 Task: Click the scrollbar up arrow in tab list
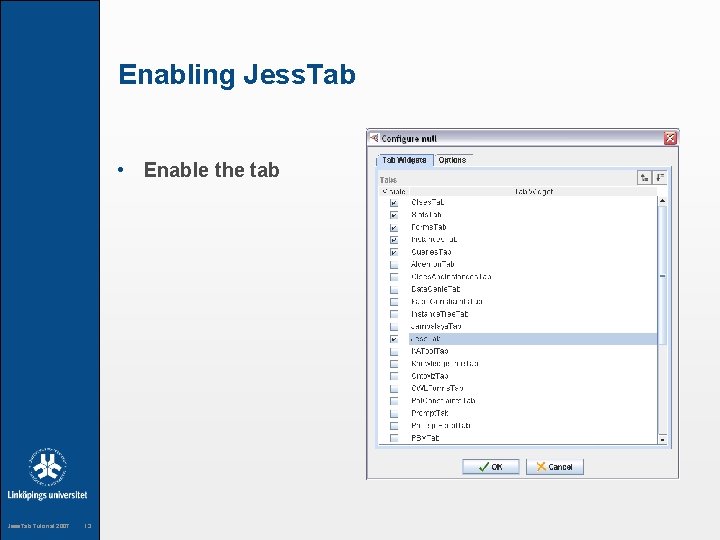coord(662,201)
